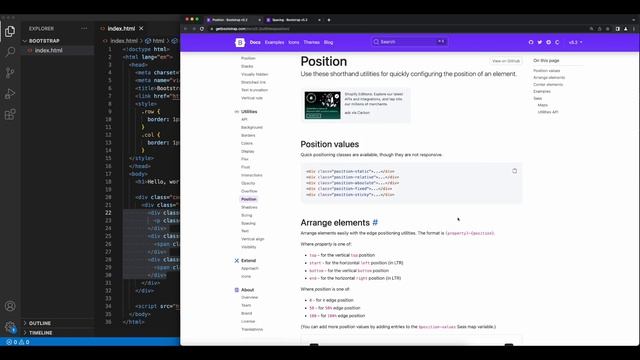Click the ads via Carbon link
640x360 pixels.
tap(357, 113)
